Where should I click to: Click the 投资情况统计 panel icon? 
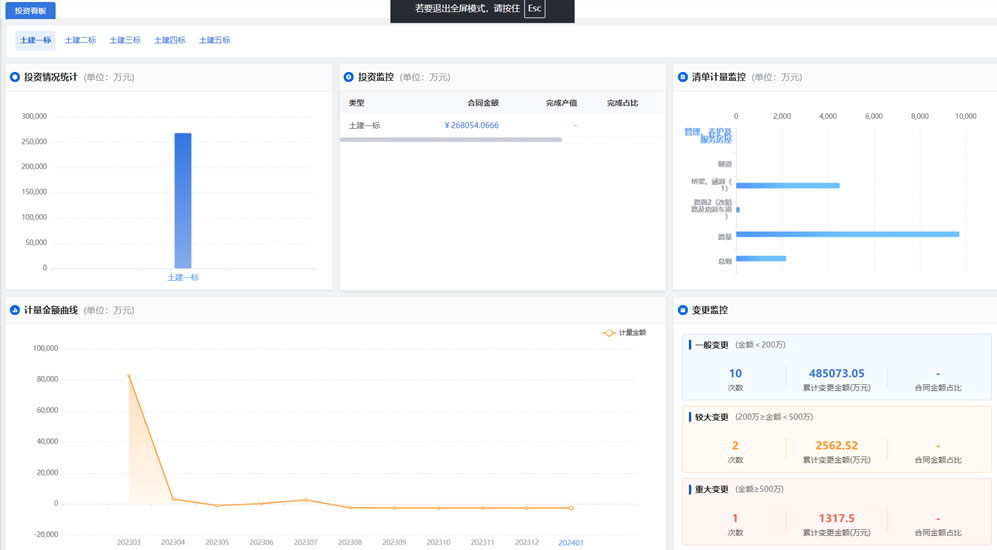click(15, 77)
